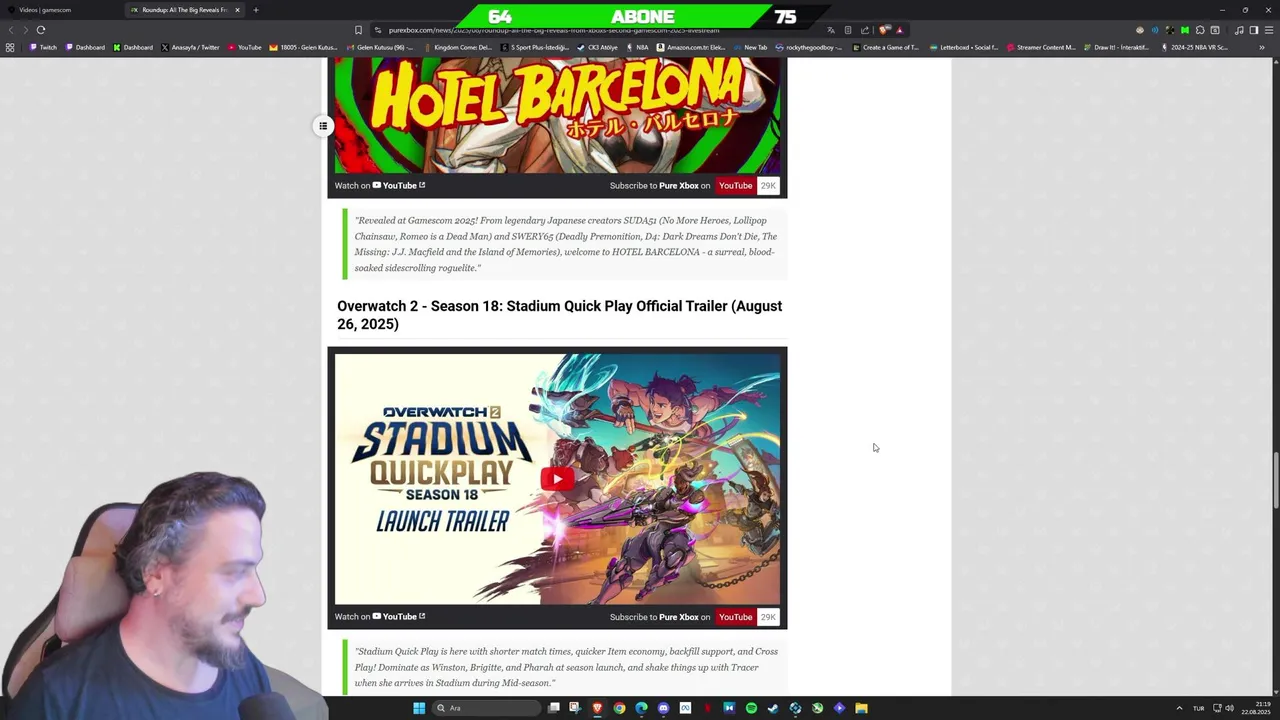
Task: Open the volume icon in system tray
Action: click(x=1229, y=708)
